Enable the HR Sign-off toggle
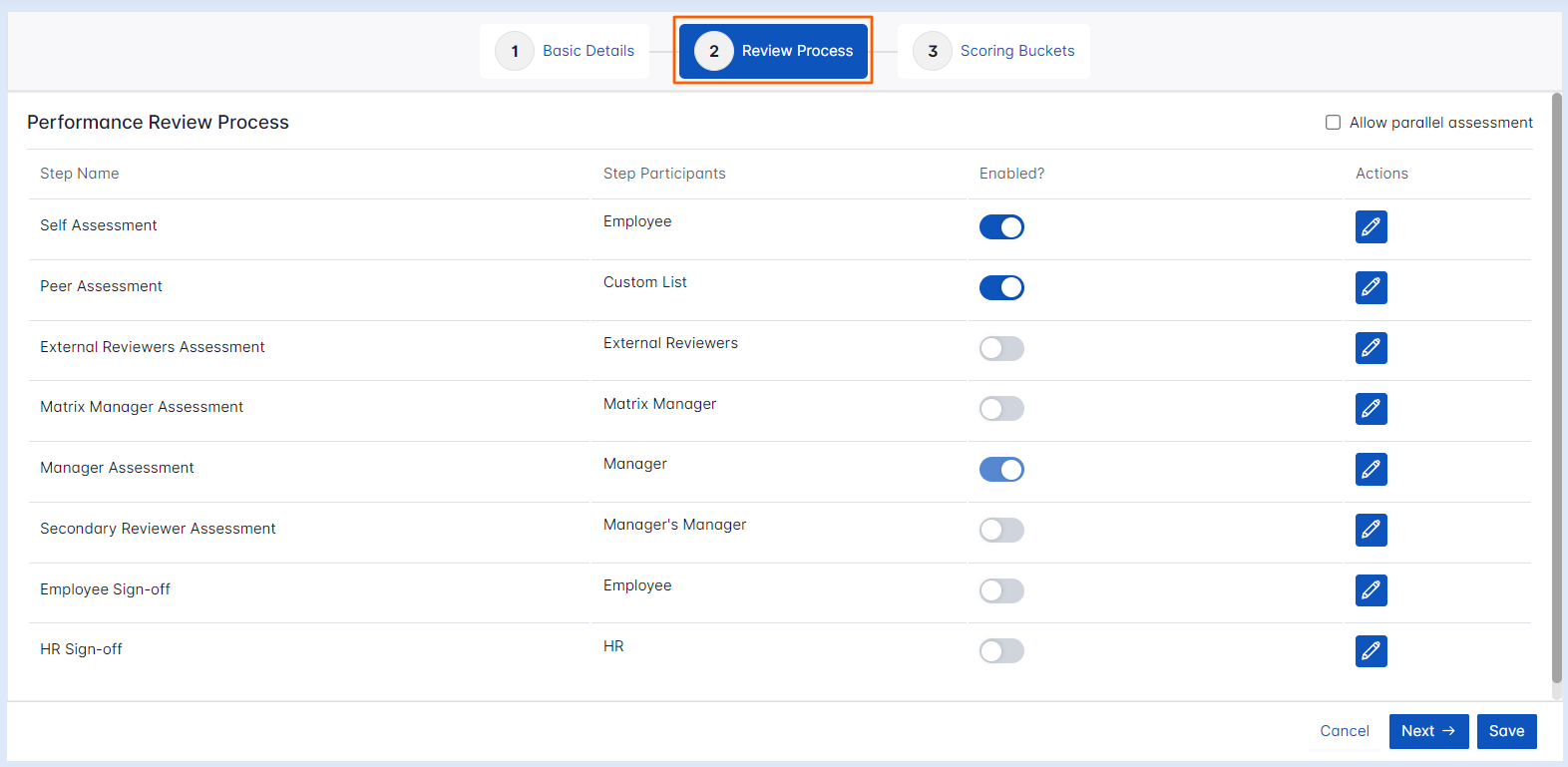The width and height of the screenshot is (1568, 767). 1001,651
